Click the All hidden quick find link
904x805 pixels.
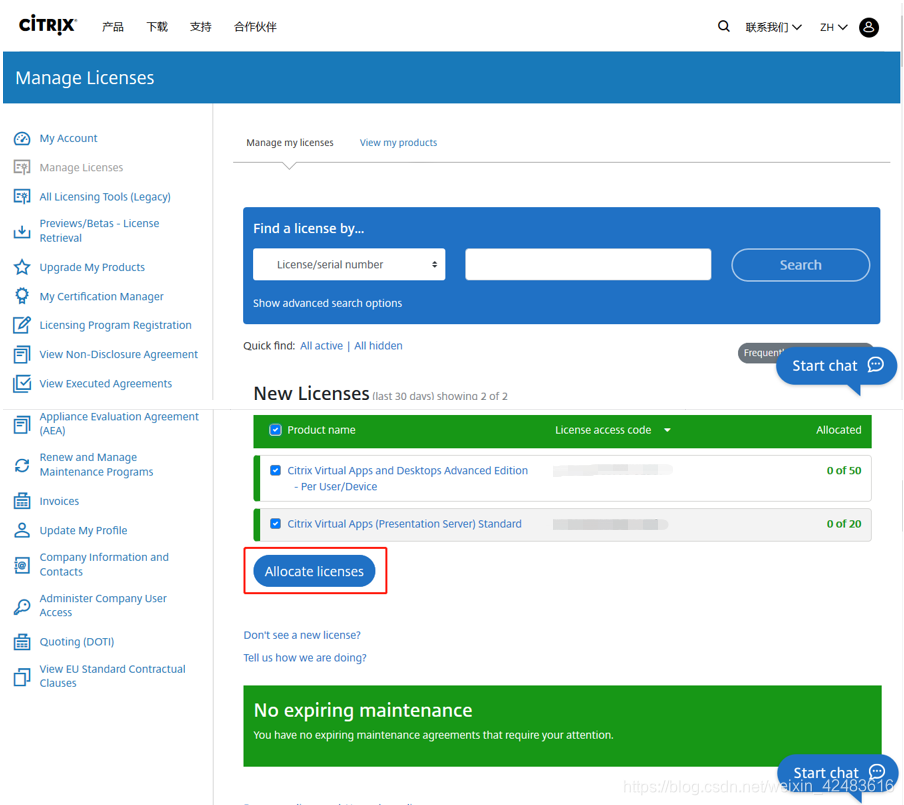[x=378, y=345]
